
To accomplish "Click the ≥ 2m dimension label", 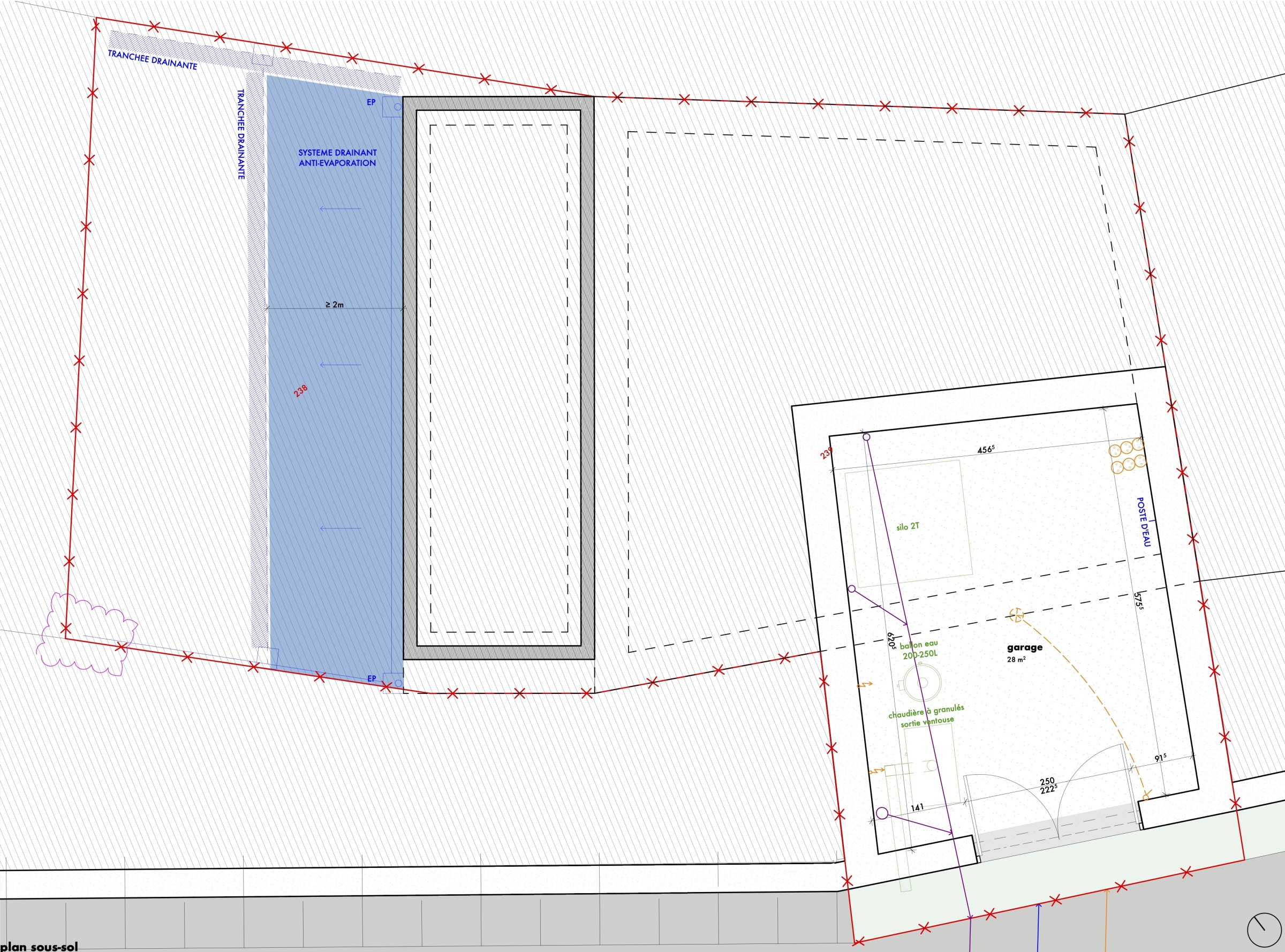I will (334, 304).
